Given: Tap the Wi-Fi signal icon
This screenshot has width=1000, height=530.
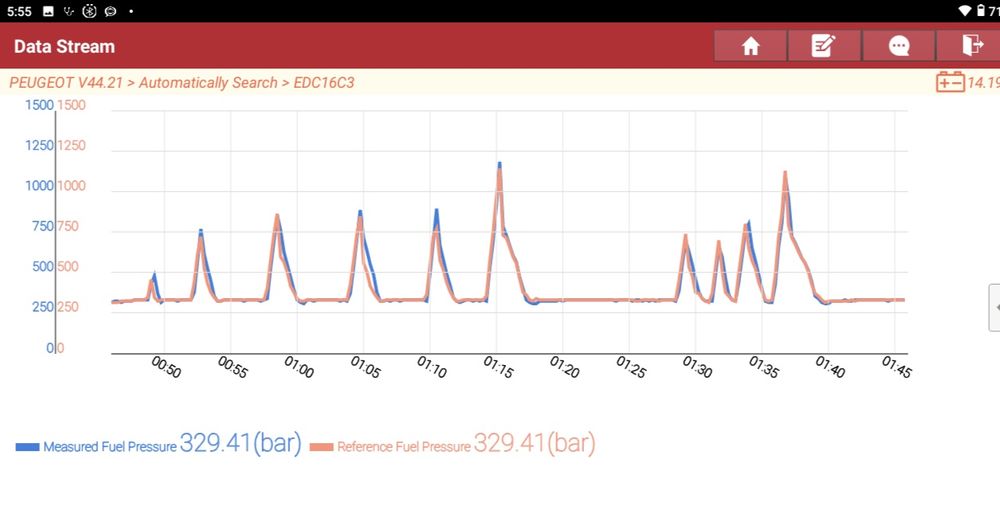Looking at the screenshot, I should [964, 11].
